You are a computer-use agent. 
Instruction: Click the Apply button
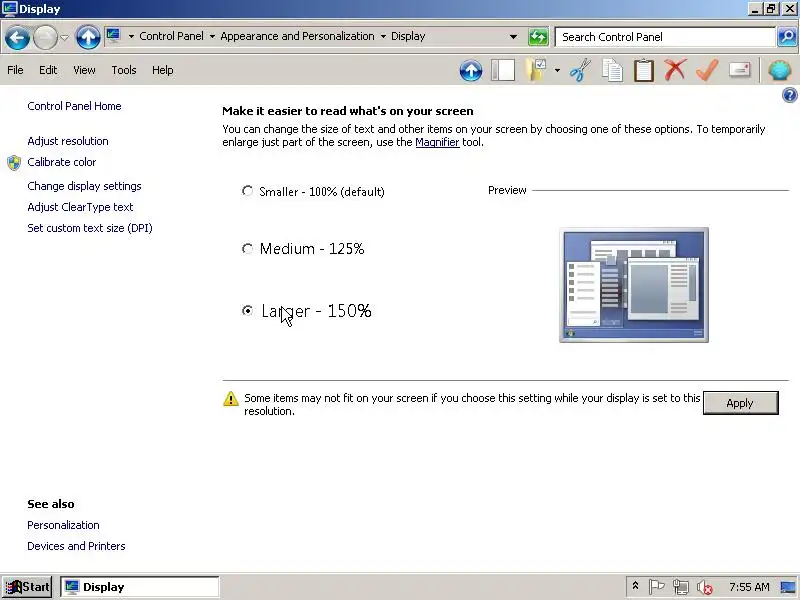pos(740,403)
